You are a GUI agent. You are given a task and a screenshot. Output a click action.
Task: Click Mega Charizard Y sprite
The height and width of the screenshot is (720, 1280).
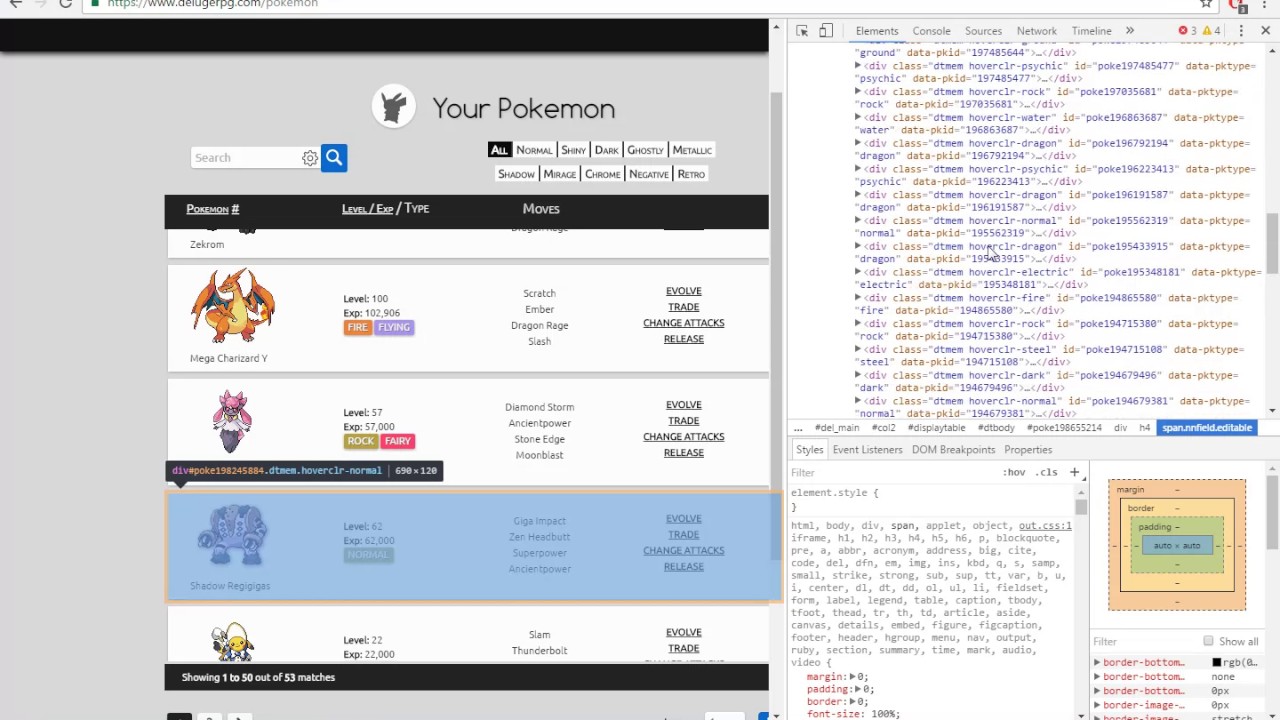(232, 306)
